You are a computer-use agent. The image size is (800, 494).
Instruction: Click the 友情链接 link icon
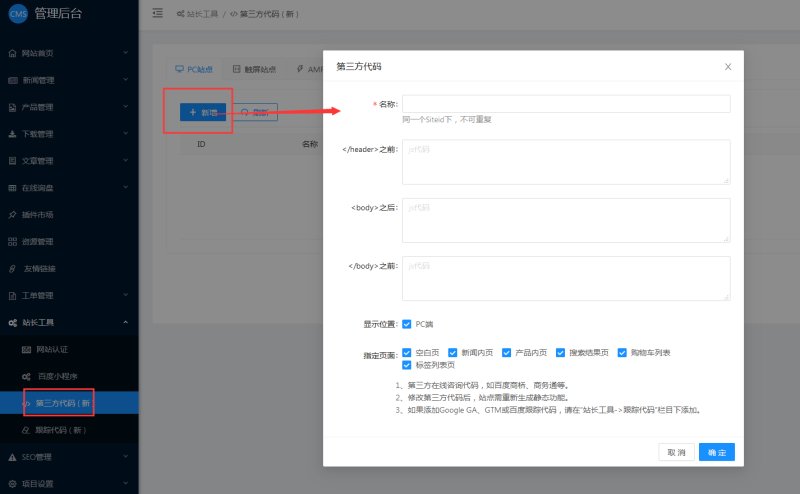click(12, 269)
